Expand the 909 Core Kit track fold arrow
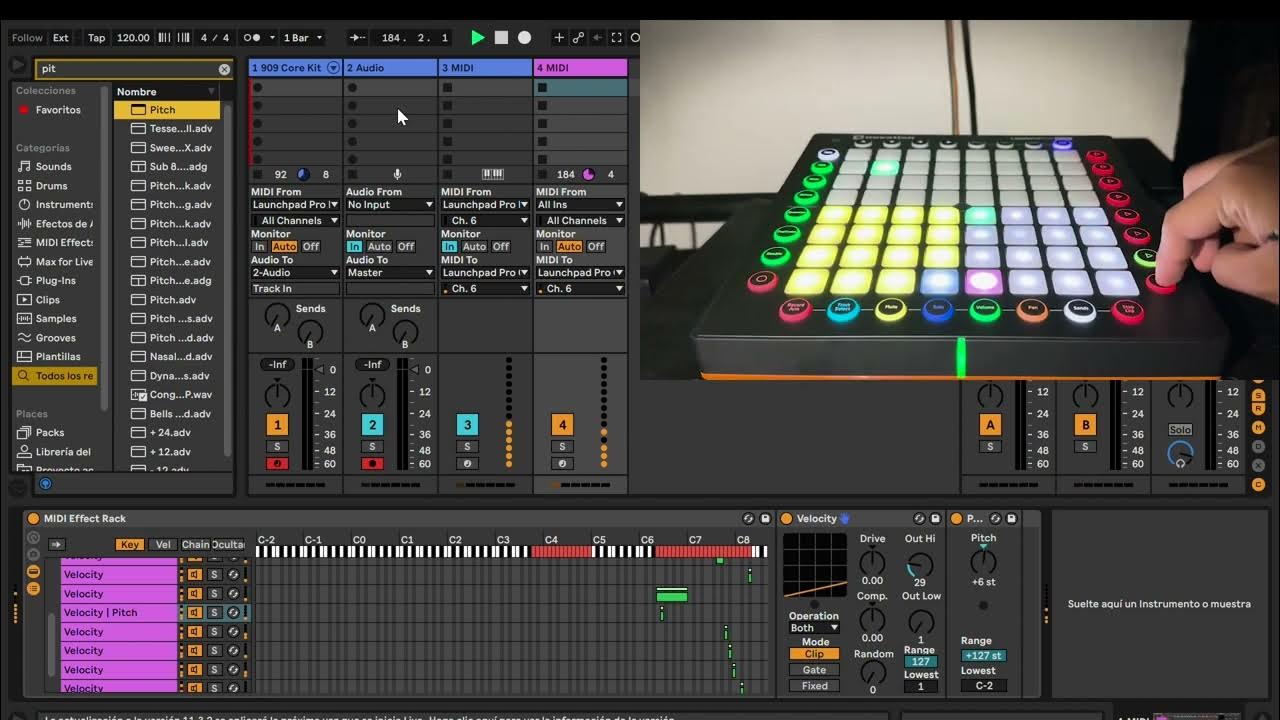 [x=334, y=68]
